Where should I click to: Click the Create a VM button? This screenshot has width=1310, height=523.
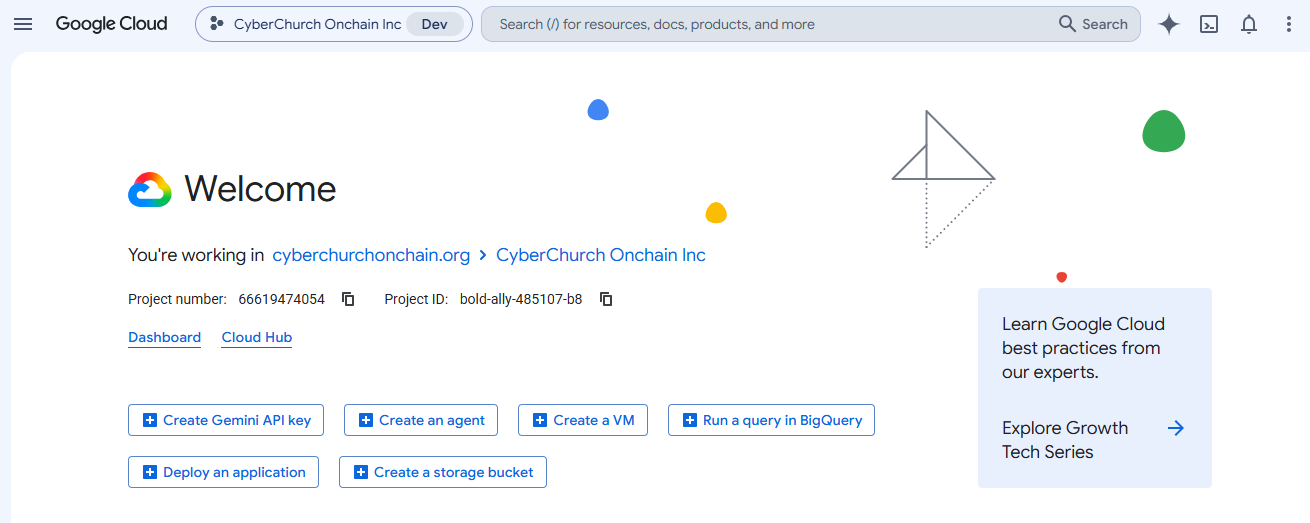click(583, 420)
